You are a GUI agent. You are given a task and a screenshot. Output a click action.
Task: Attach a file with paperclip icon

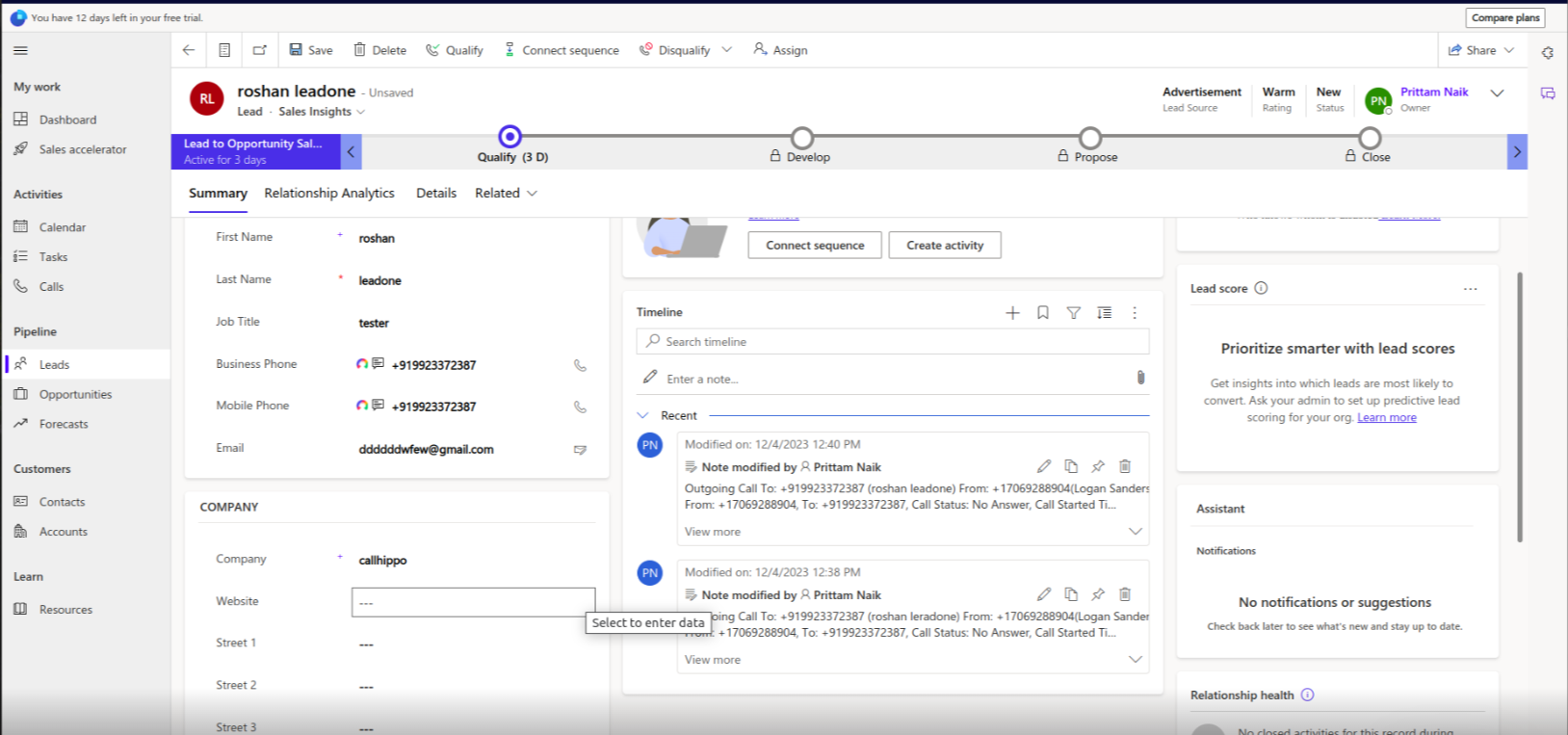[x=1140, y=378]
